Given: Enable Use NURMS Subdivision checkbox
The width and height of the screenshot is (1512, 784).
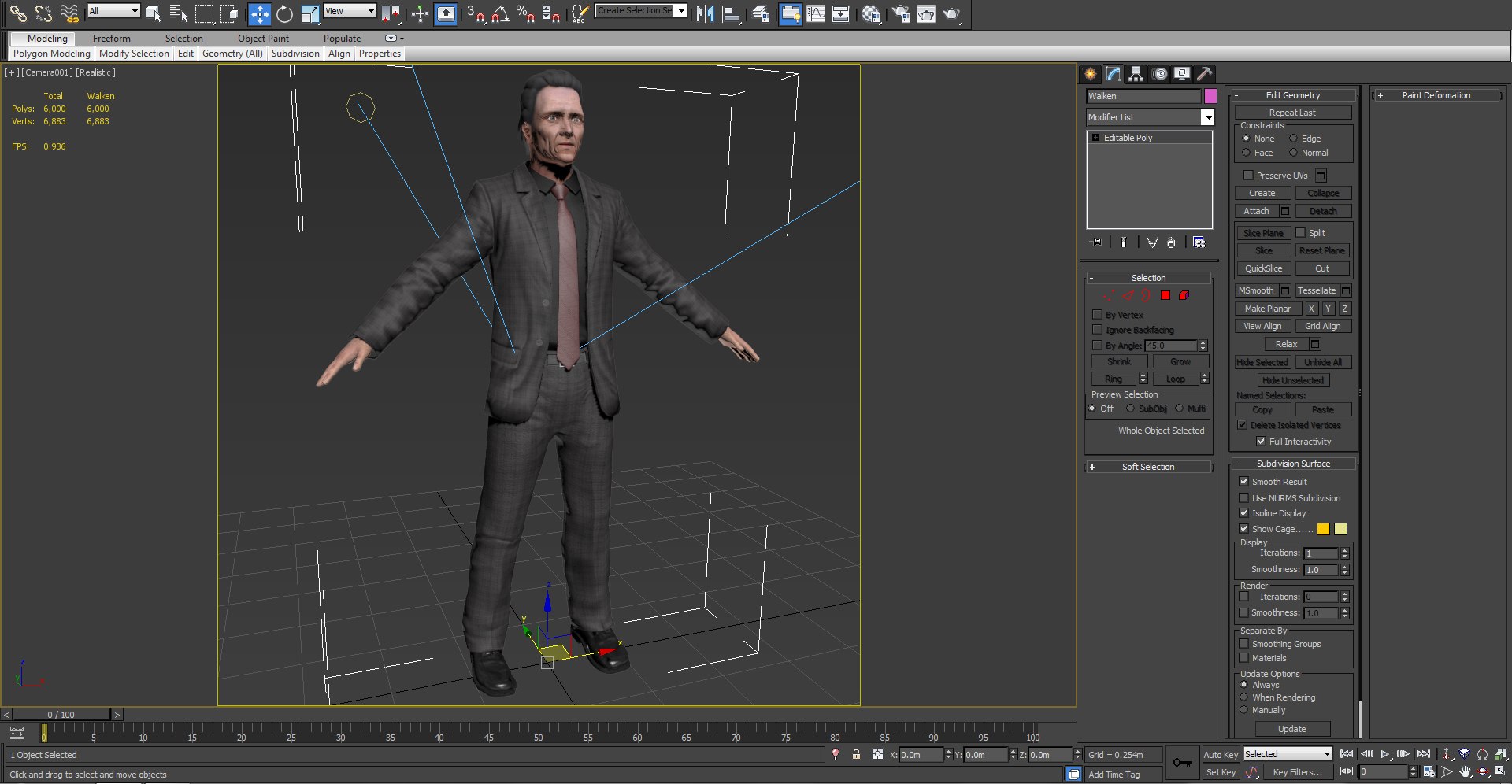Looking at the screenshot, I should [x=1243, y=497].
